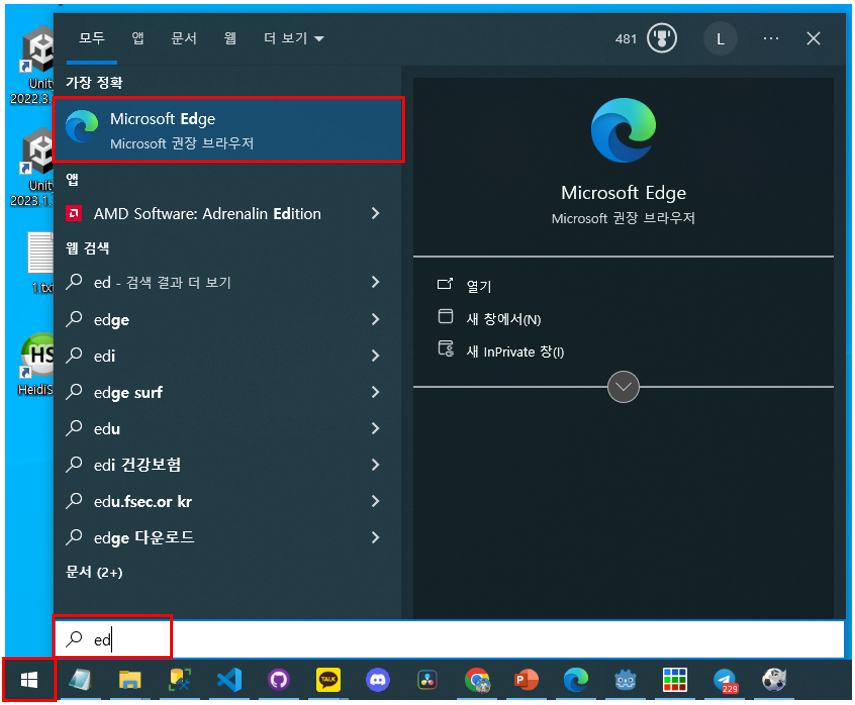Open the colored grid app in taskbar
Screen dimensions: 855x705
click(x=675, y=679)
